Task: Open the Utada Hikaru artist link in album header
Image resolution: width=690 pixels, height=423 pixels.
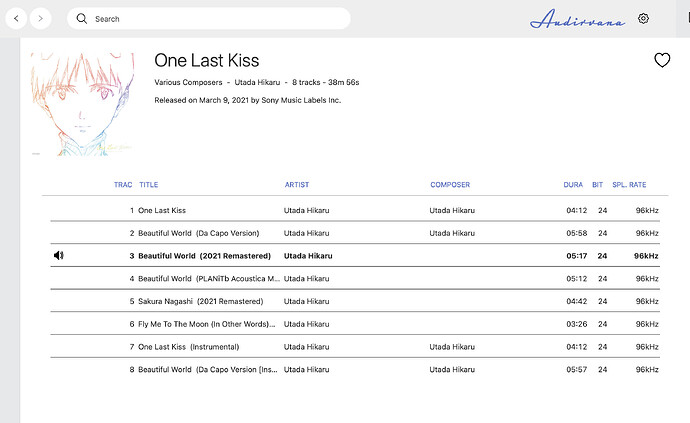Action: tap(257, 81)
